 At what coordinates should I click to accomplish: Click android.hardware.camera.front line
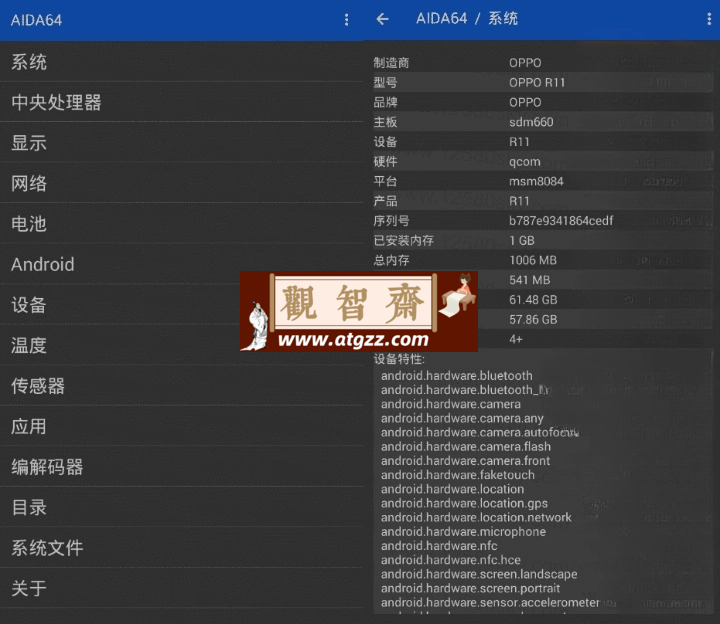[x=465, y=461]
